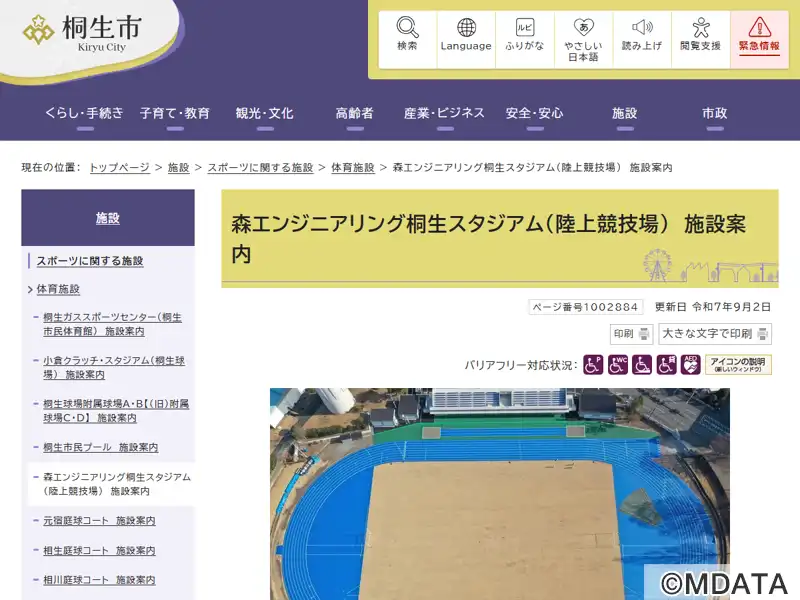The width and height of the screenshot is (800, 600).
Task: Expand the 安全・安心 navigation menu
Action: (534, 113)
